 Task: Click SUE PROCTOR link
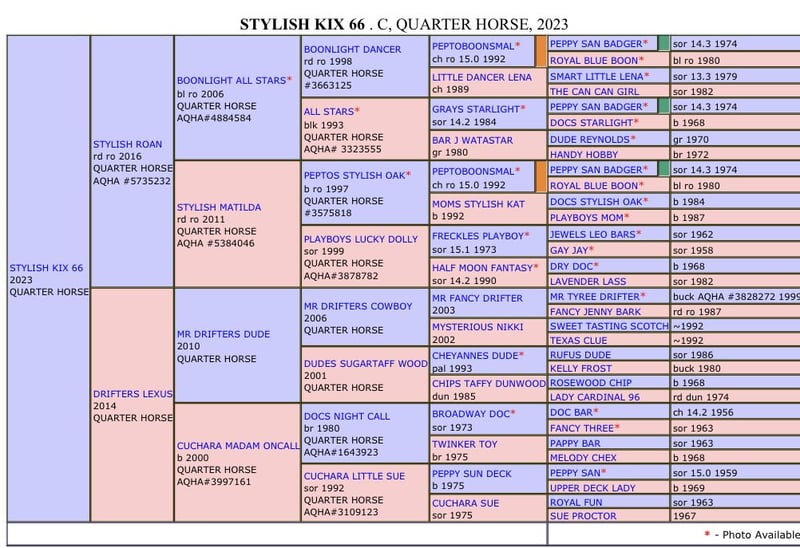pos(583,516)
